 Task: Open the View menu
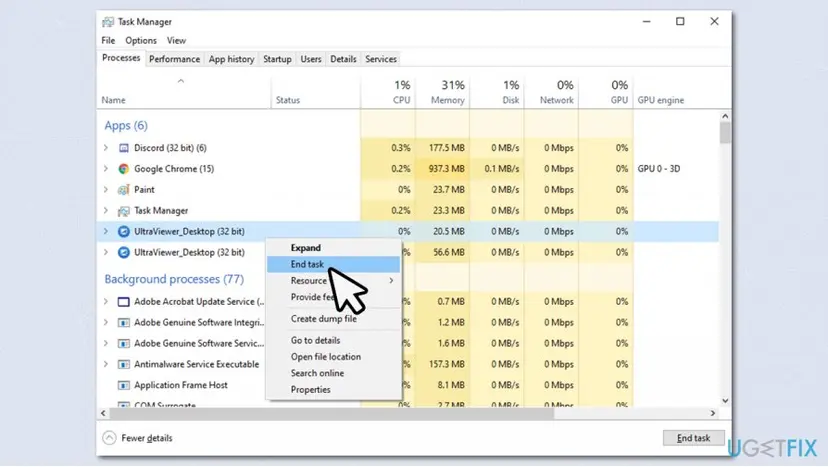click(176, 41)
